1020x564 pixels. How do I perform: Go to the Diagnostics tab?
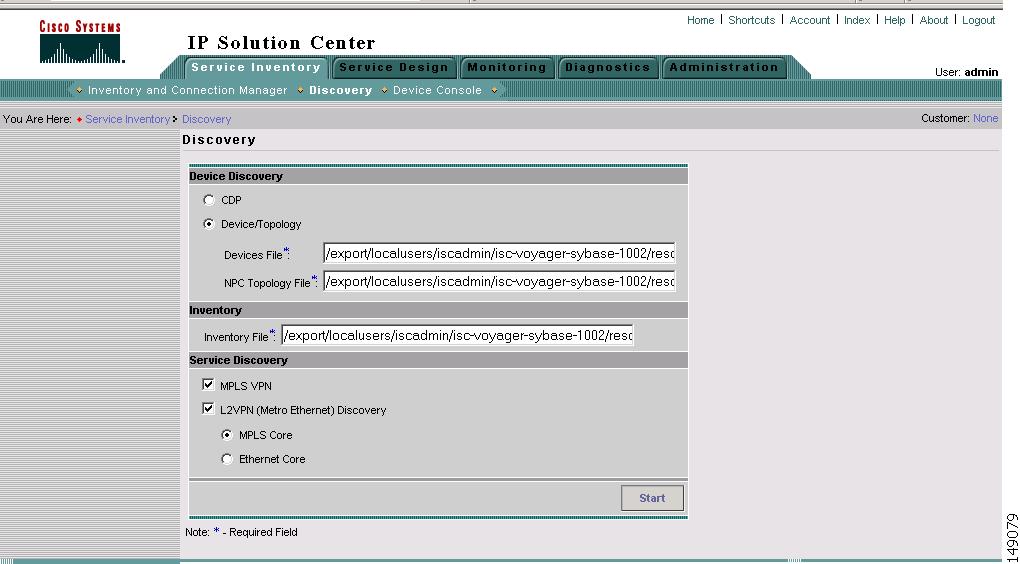(x=608, y=68)
